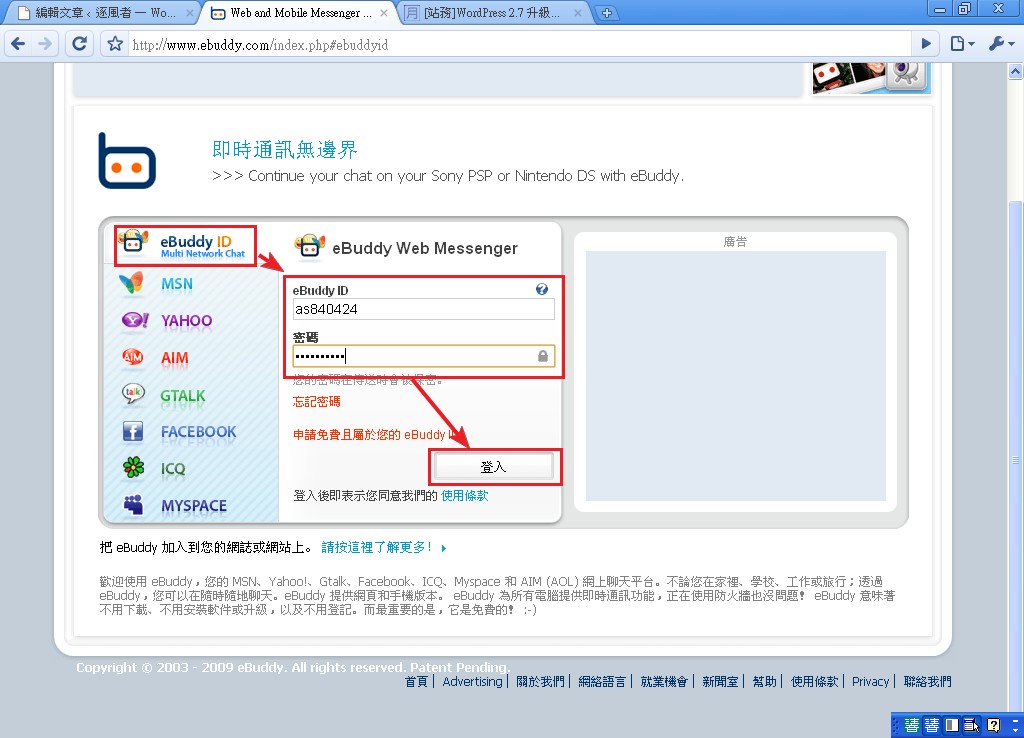The height and width of the screenshot is (738, 1024).
Task: Switch to the Web and Mobile Messenger tab
Action: [x=295, y=13]
